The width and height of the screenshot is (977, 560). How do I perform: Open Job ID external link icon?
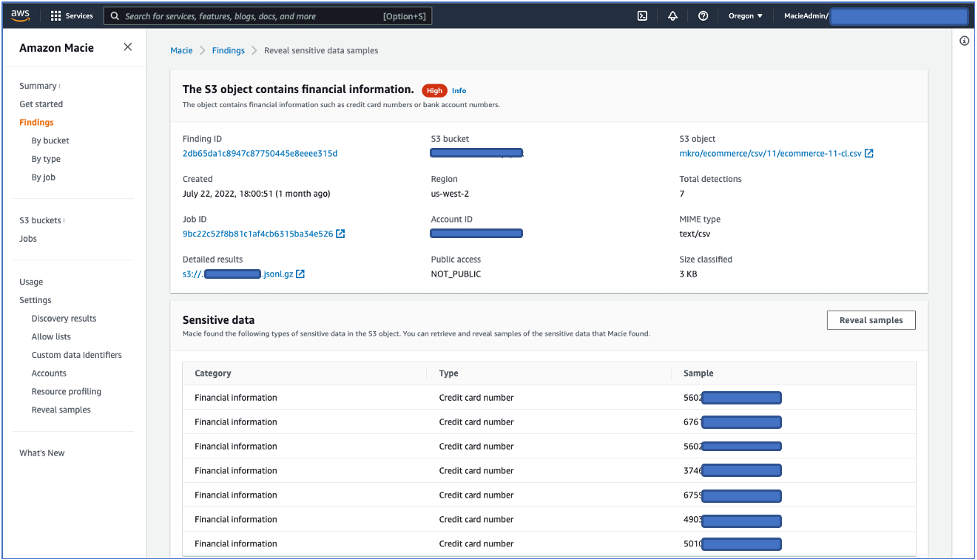(x=340, y=234)
